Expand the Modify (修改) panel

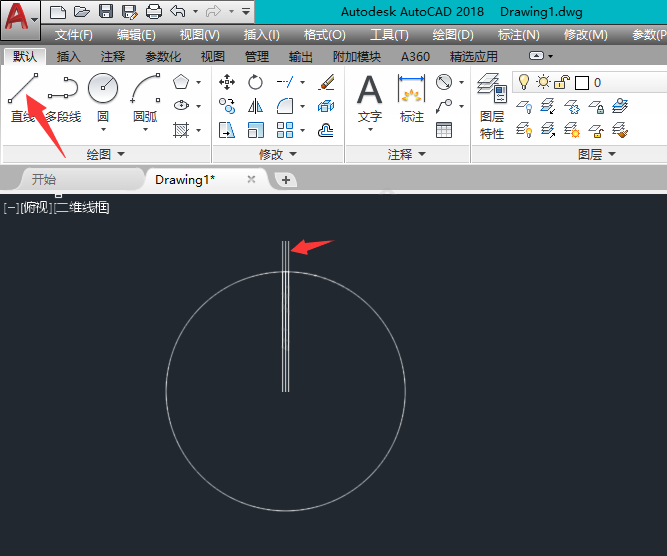[277, 154]
